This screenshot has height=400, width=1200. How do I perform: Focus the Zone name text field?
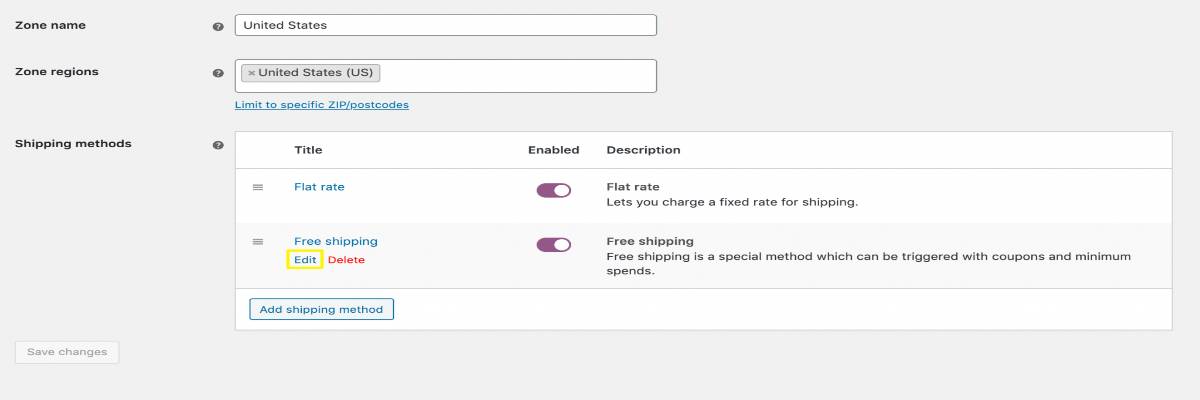coord(445,25)
